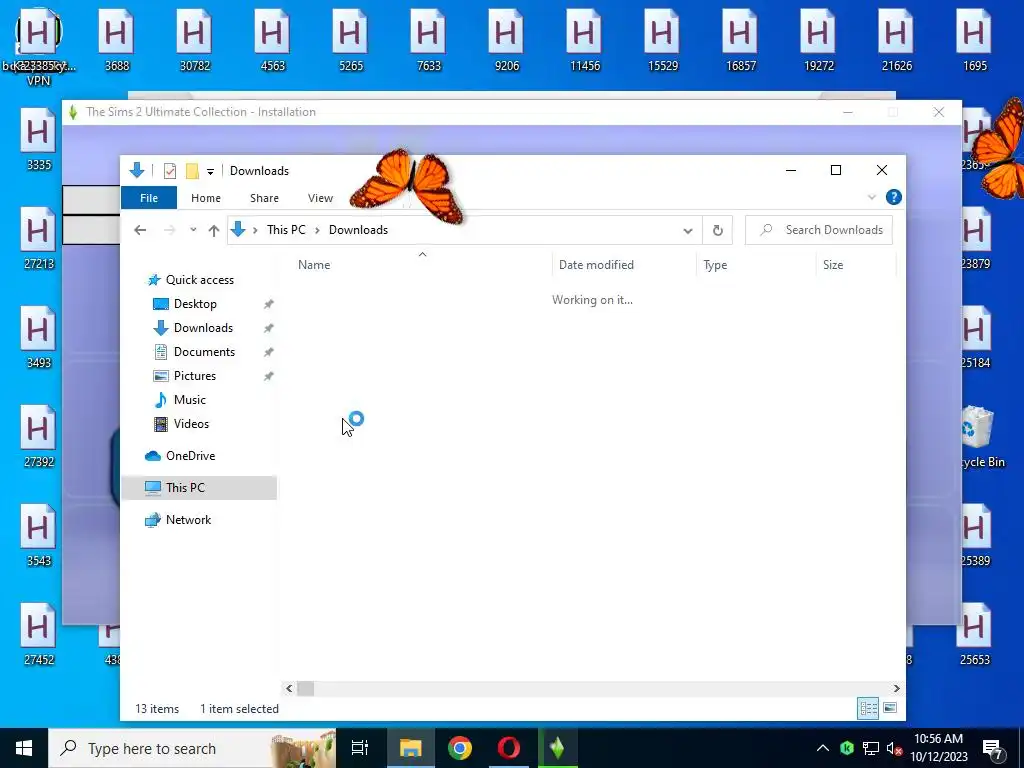The height and width of the screenshot is (768, 1024).
Task: Switch to Large icons view layout
Action: [x=889, y=708]
